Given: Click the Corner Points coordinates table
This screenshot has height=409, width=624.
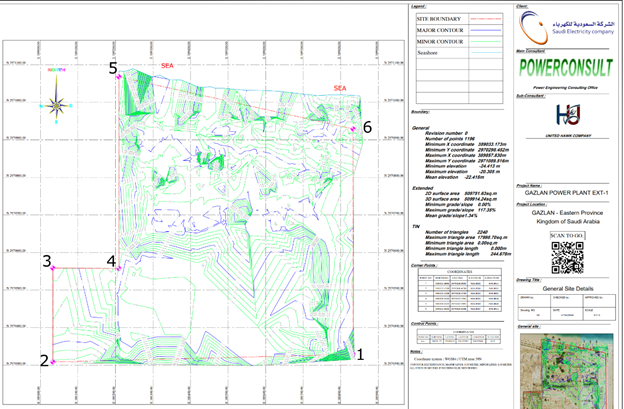Looking at the screenshot, I should pos(460,290).
